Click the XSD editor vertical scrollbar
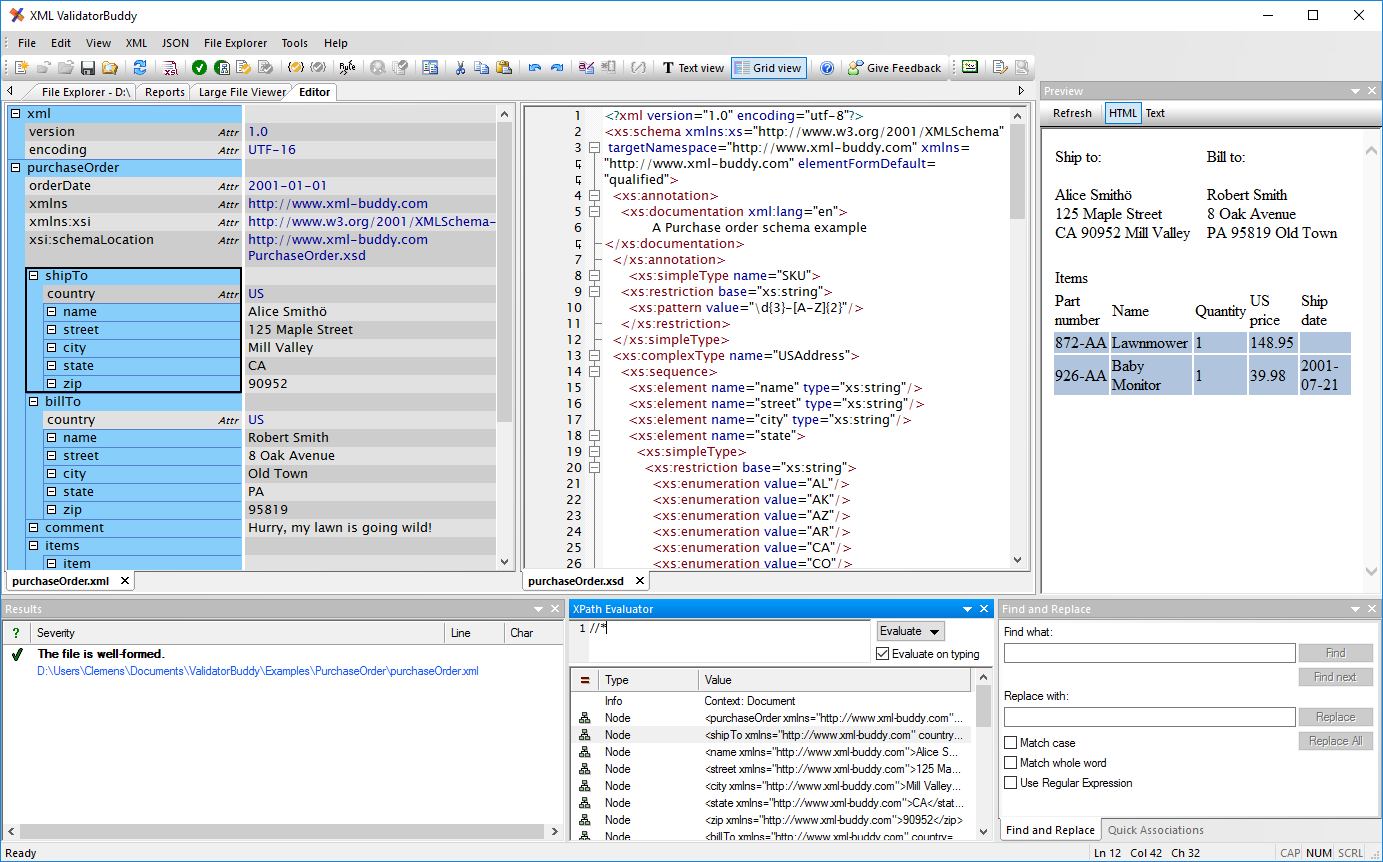 click(x=1018, y=172)
